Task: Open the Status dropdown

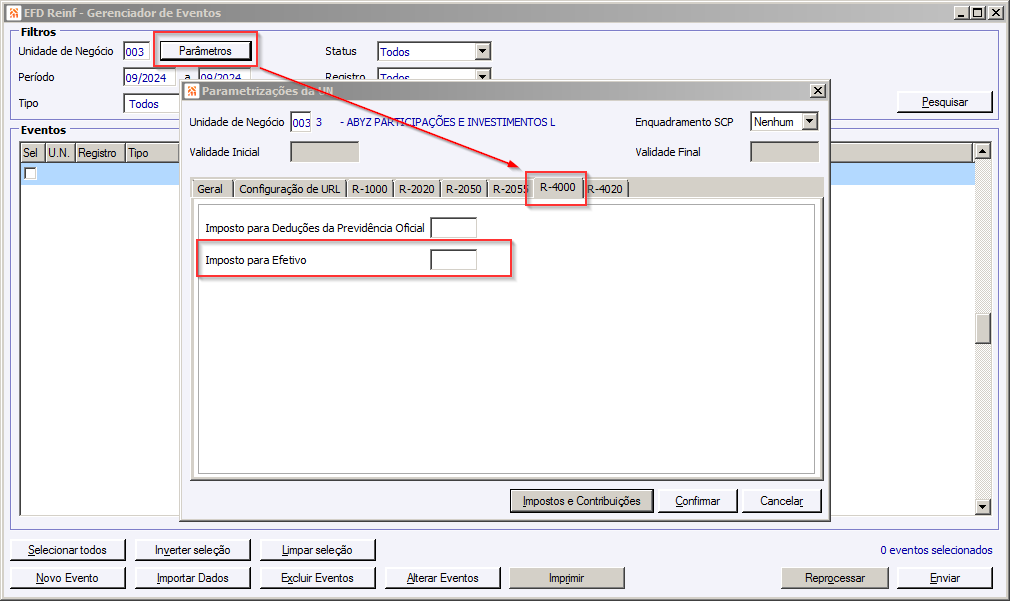Action: (x=482, y=52)
